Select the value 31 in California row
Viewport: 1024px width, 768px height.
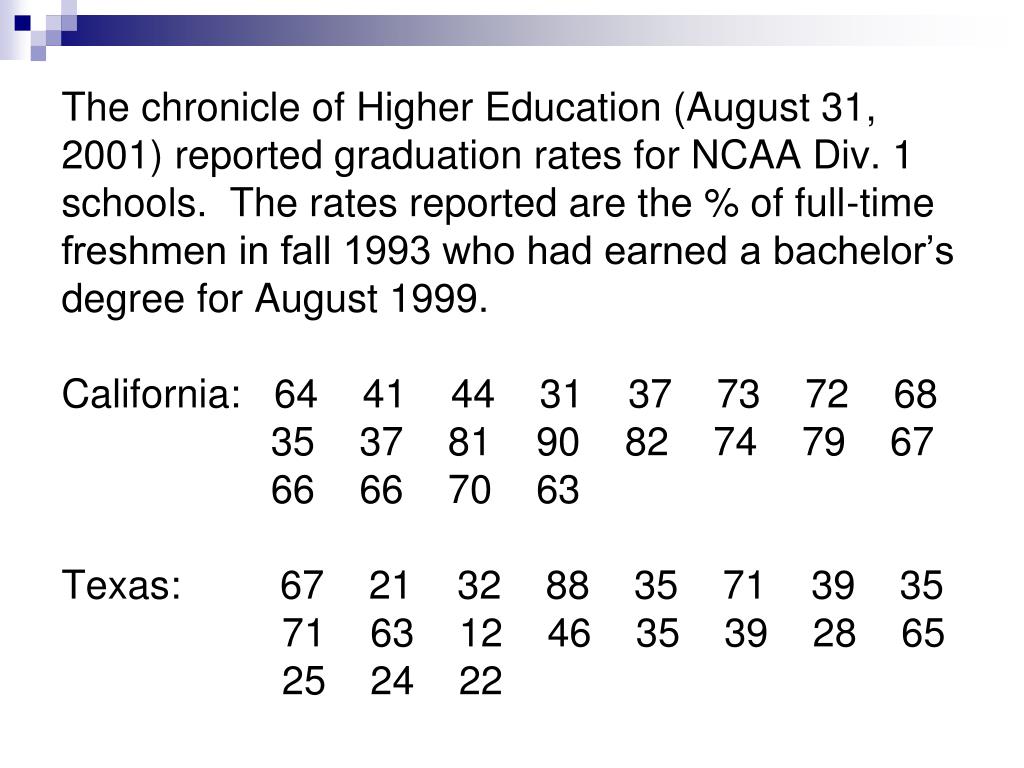pyautogui.click(x=560, y=394)
